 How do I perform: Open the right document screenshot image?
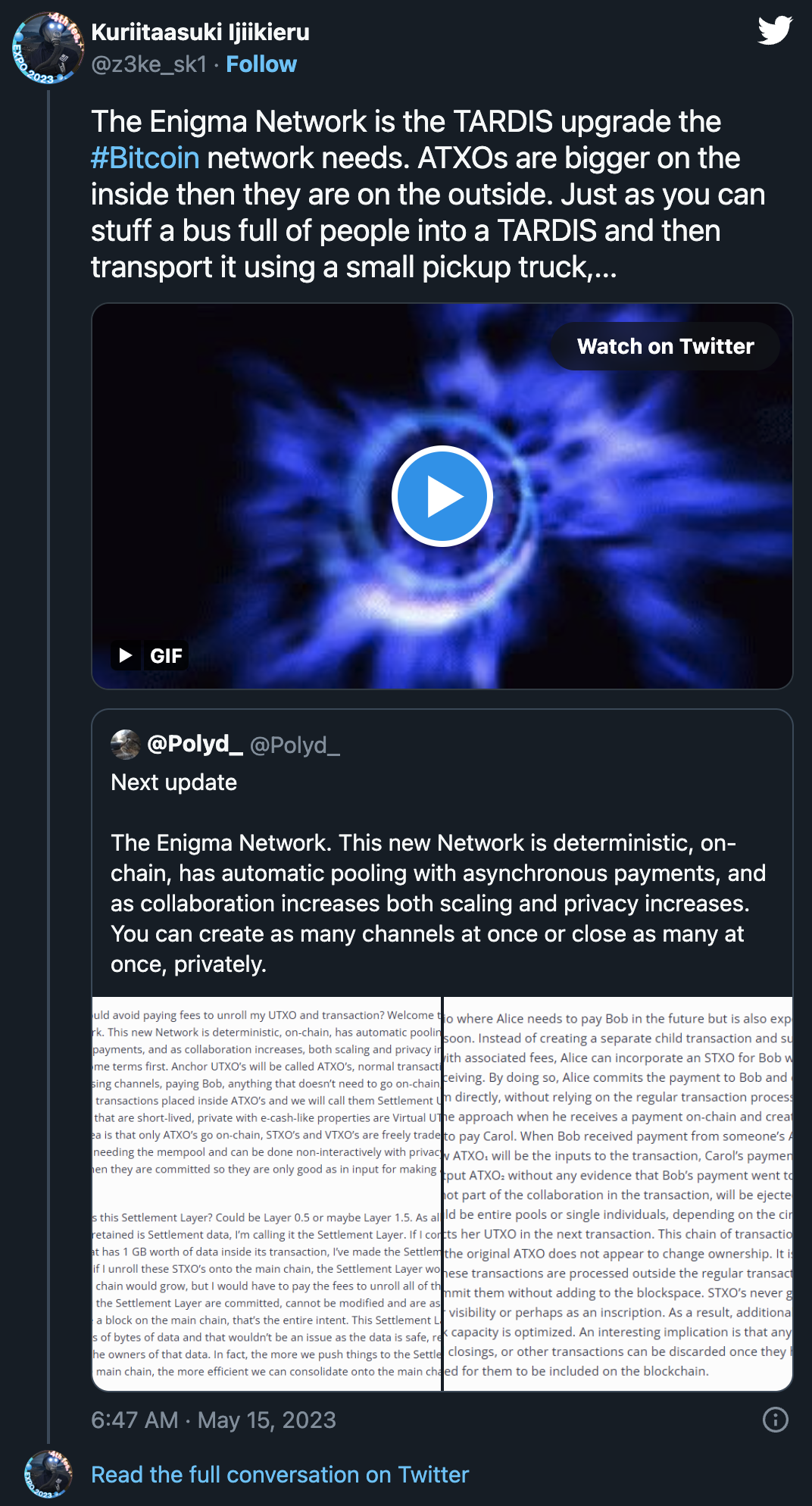coord(618,1193)
